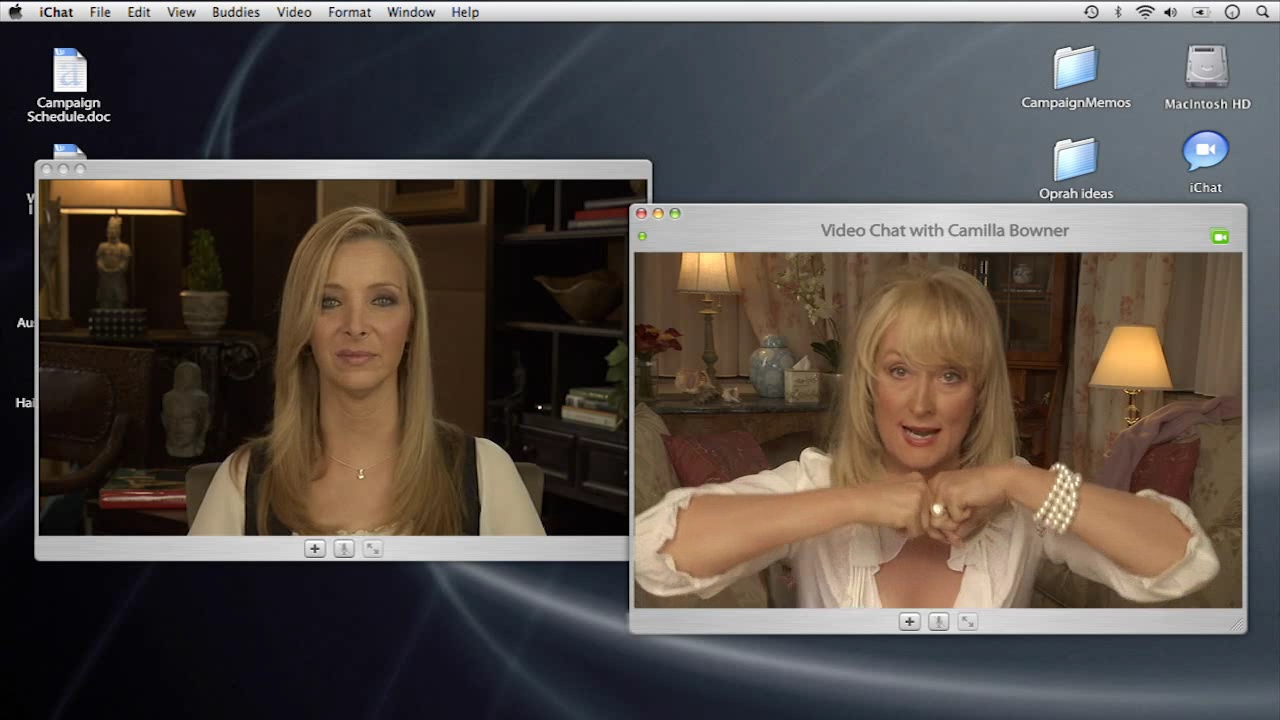Zoom the Camilla Bowner video chat window
The image size is (1280, 720).
click(x=675, y=213)
